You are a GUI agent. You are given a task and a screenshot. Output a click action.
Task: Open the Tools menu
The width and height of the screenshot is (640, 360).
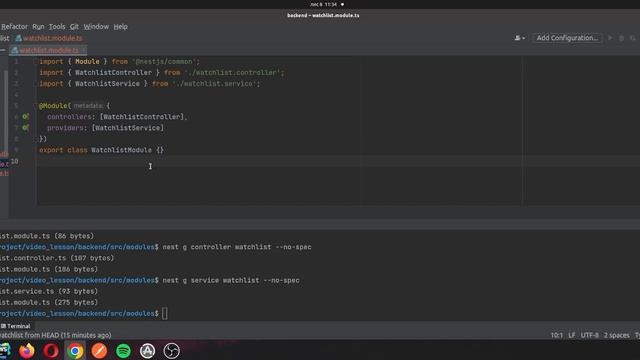tap(57, 27)
